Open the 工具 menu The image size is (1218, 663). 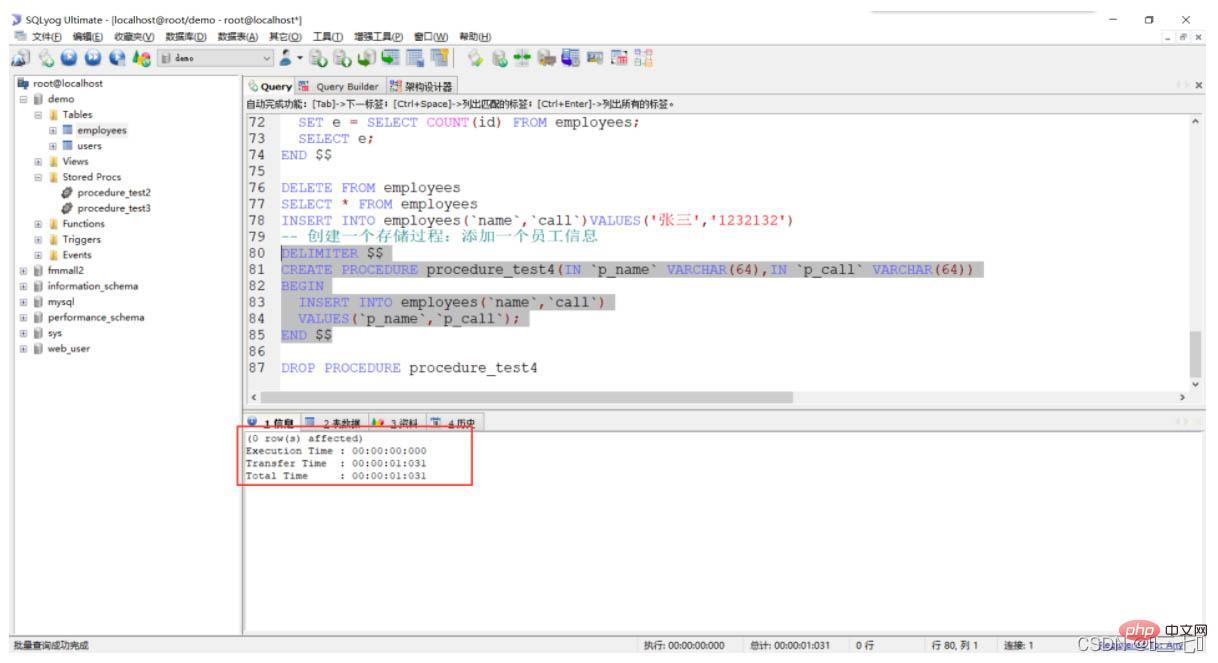pyautogui.click(x=327, y=37)
